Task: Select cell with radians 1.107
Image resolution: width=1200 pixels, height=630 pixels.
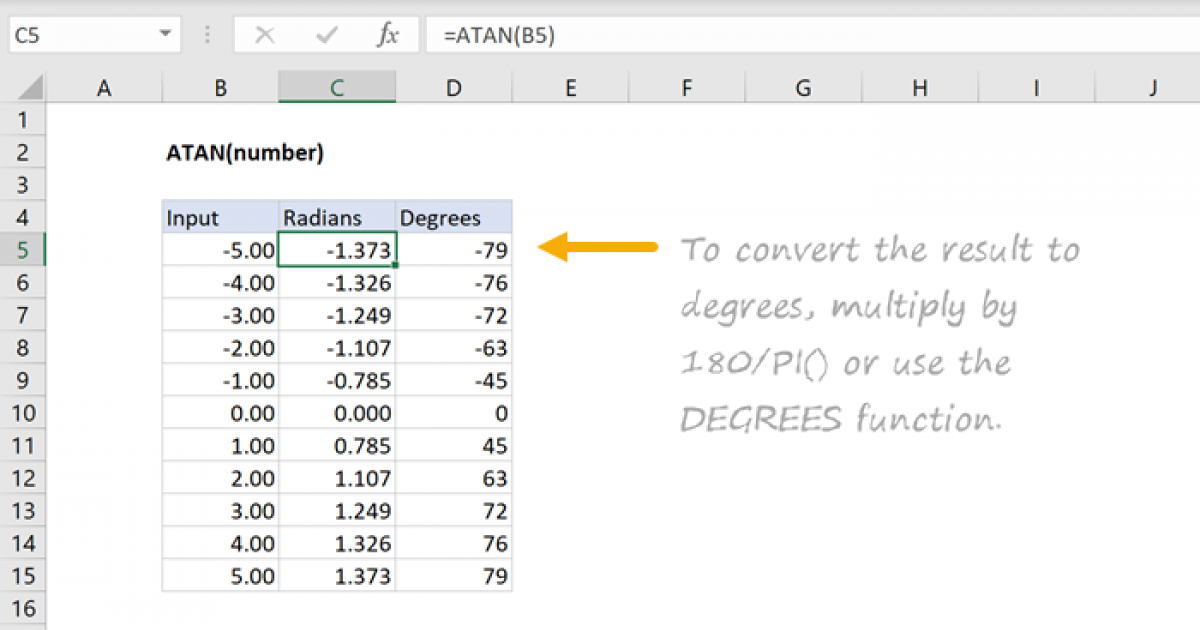Action: [337, 478]
